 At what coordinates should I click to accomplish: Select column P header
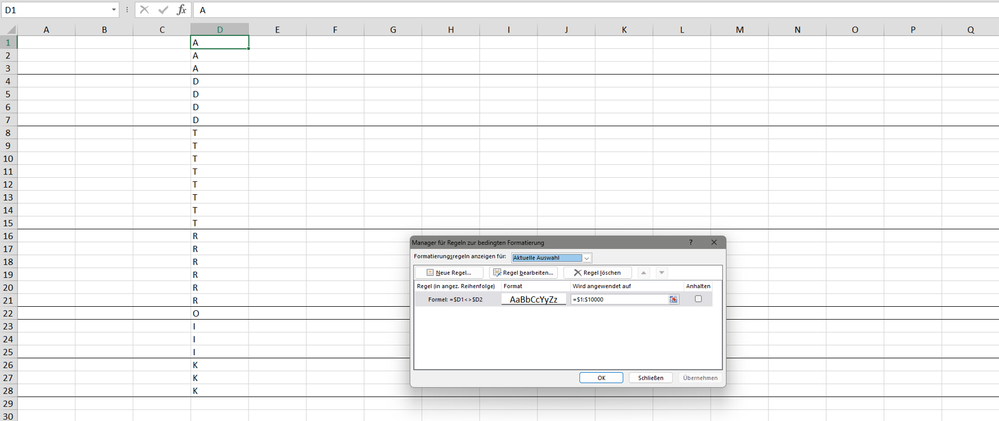tap(913, 29)
